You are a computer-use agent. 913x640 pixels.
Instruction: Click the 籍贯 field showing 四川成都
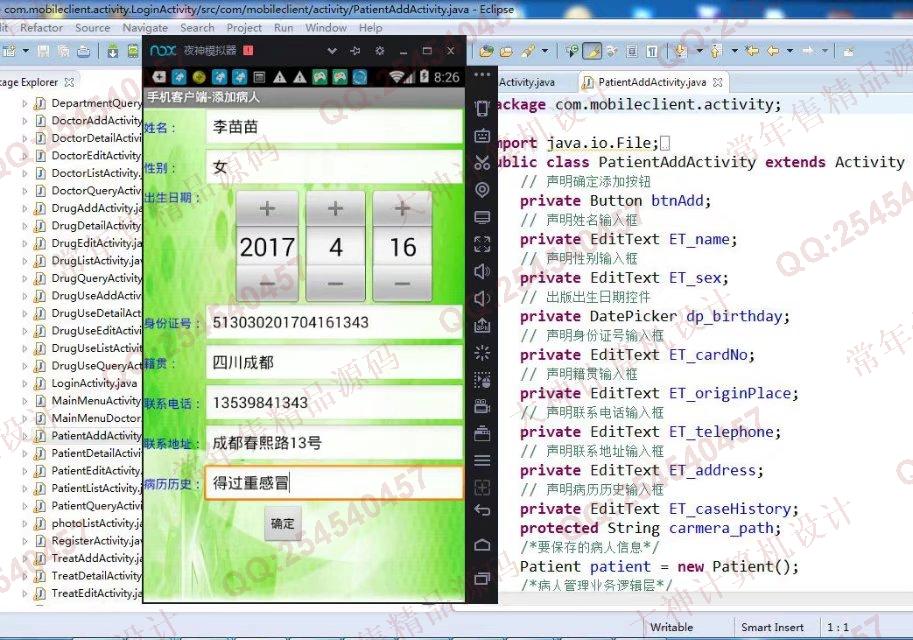pyautogui.click(x=334, y=362)
